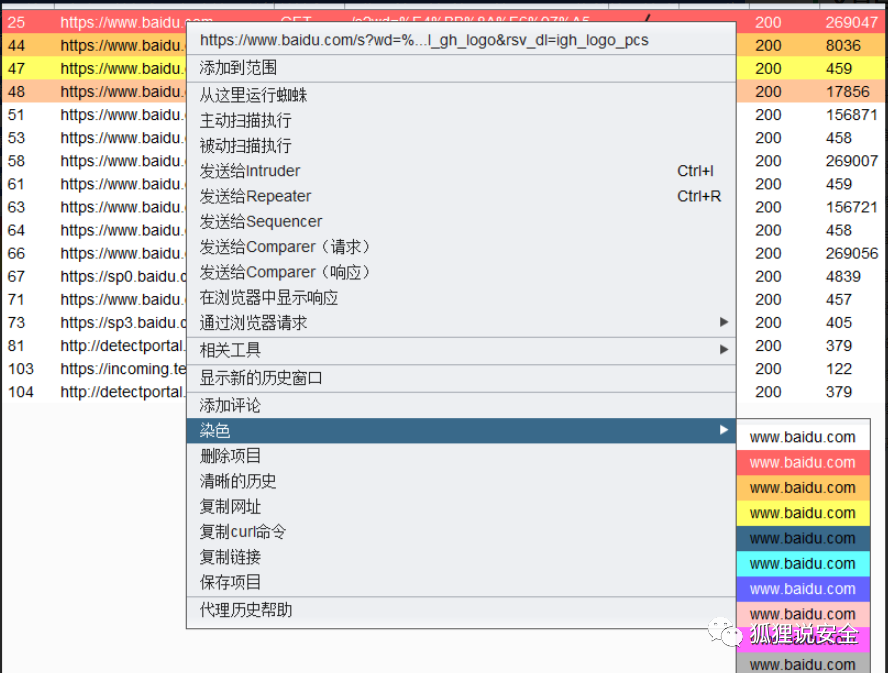Click length value 405
This screenshot has height=673, width=888.
click(839, 323)
